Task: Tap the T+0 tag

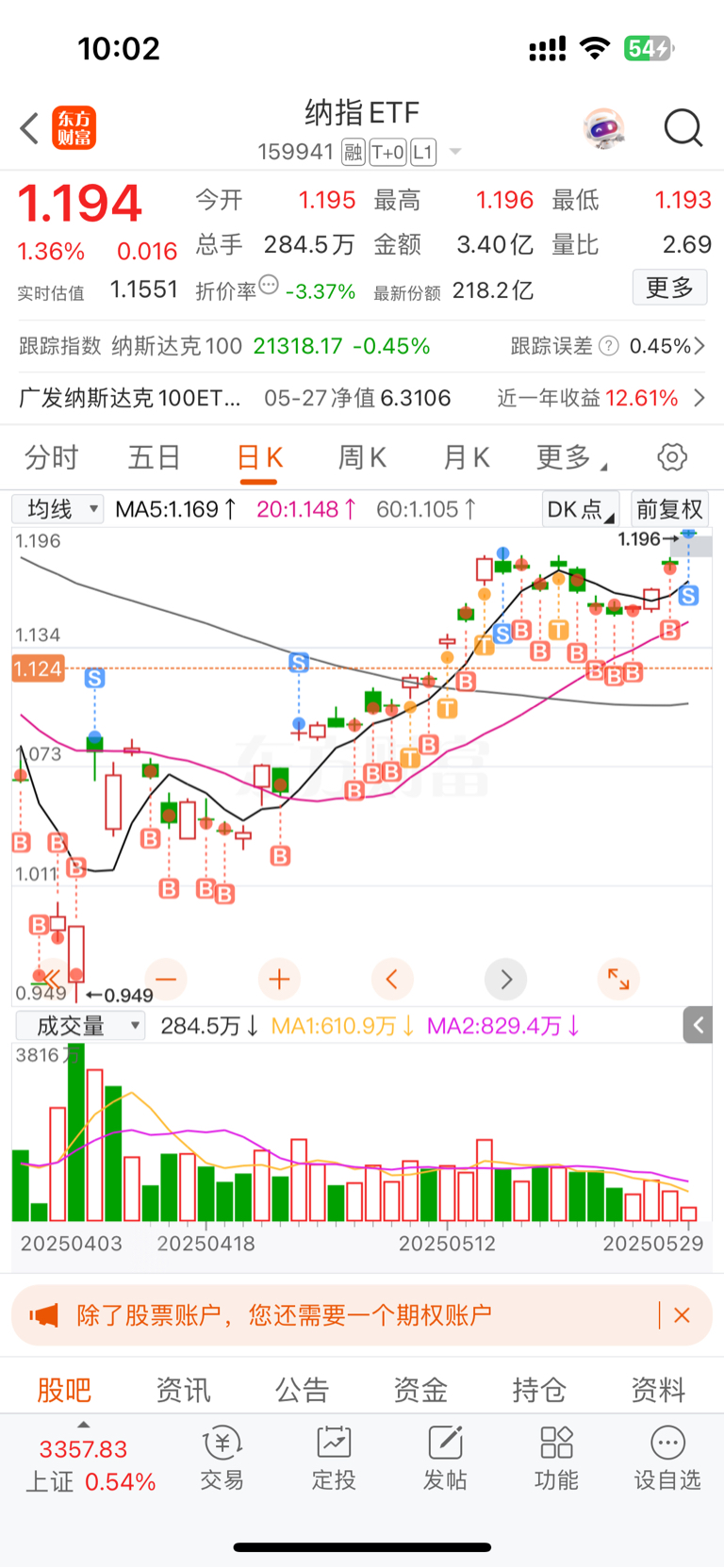Action: pyautogui.click(x=387, y=152)
